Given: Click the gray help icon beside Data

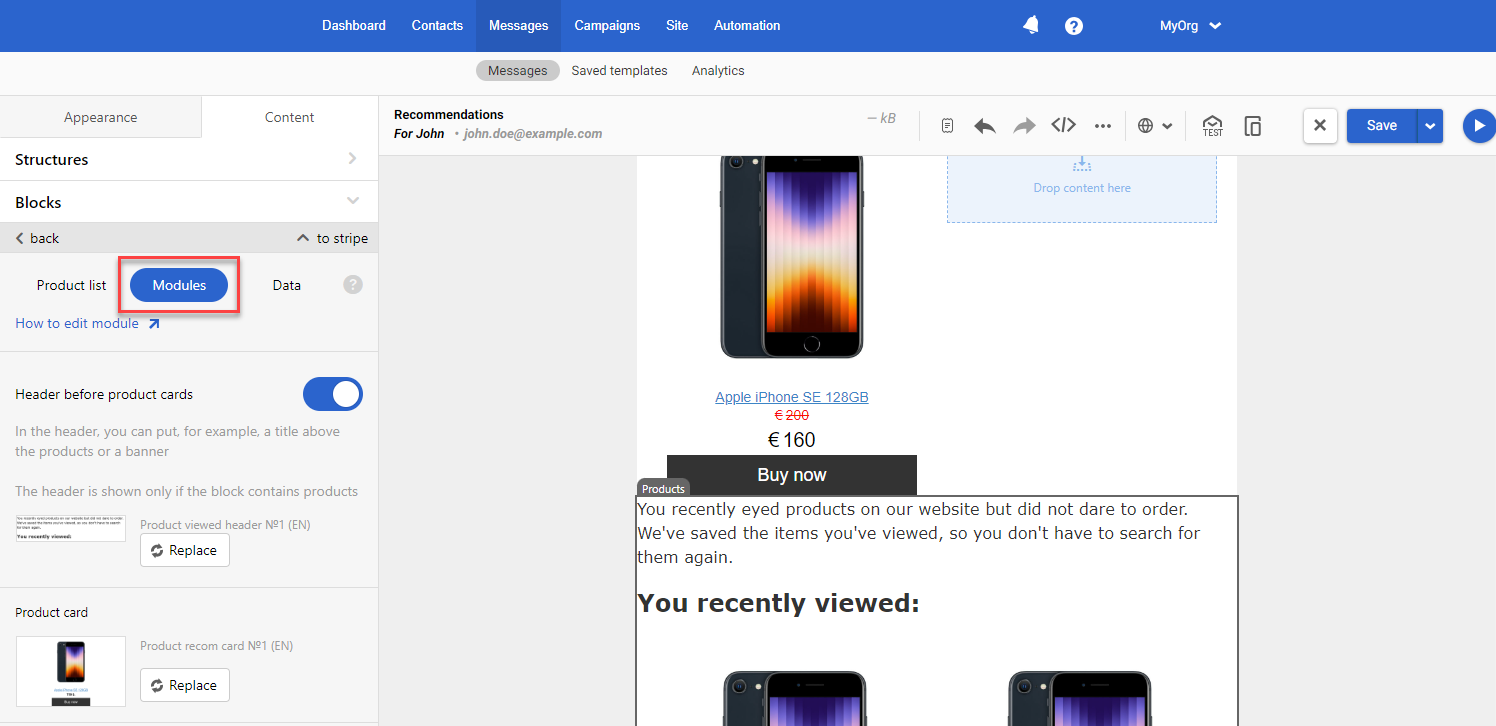Looking at the screenshot, I should pyautogui.click(x=353, y=285).
